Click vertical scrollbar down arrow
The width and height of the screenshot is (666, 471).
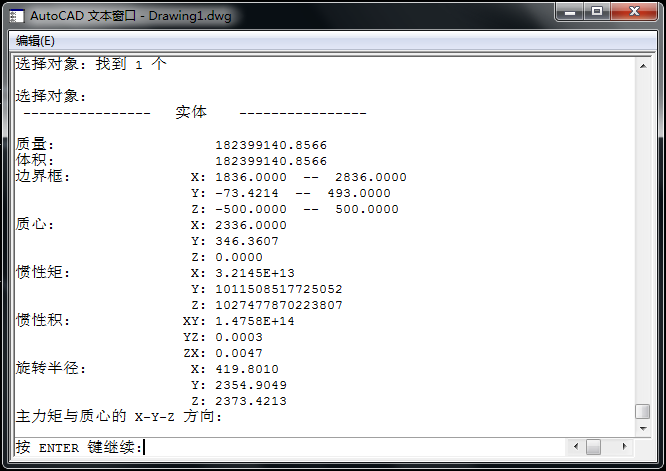[x=643, y=426]
